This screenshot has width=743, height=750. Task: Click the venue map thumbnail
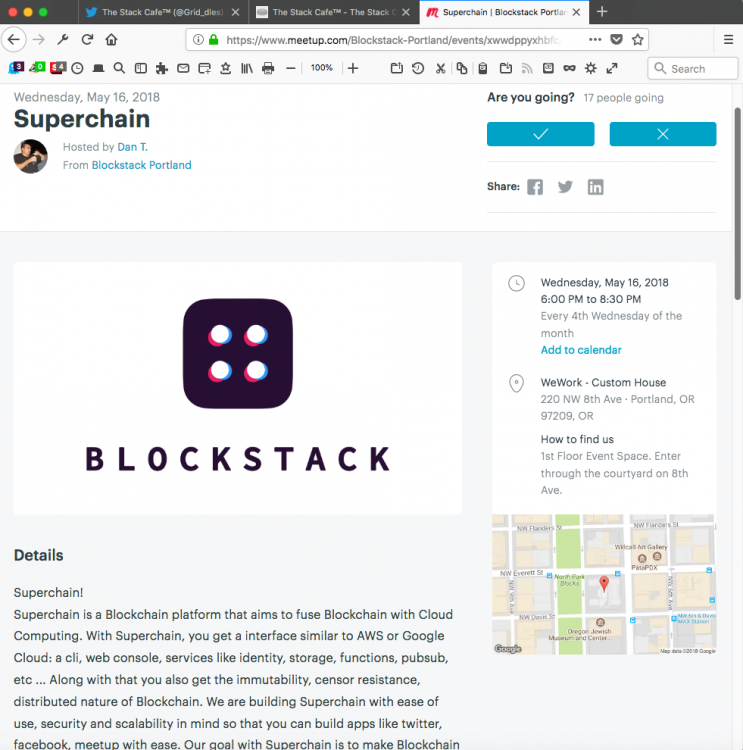tap(604, 585)
